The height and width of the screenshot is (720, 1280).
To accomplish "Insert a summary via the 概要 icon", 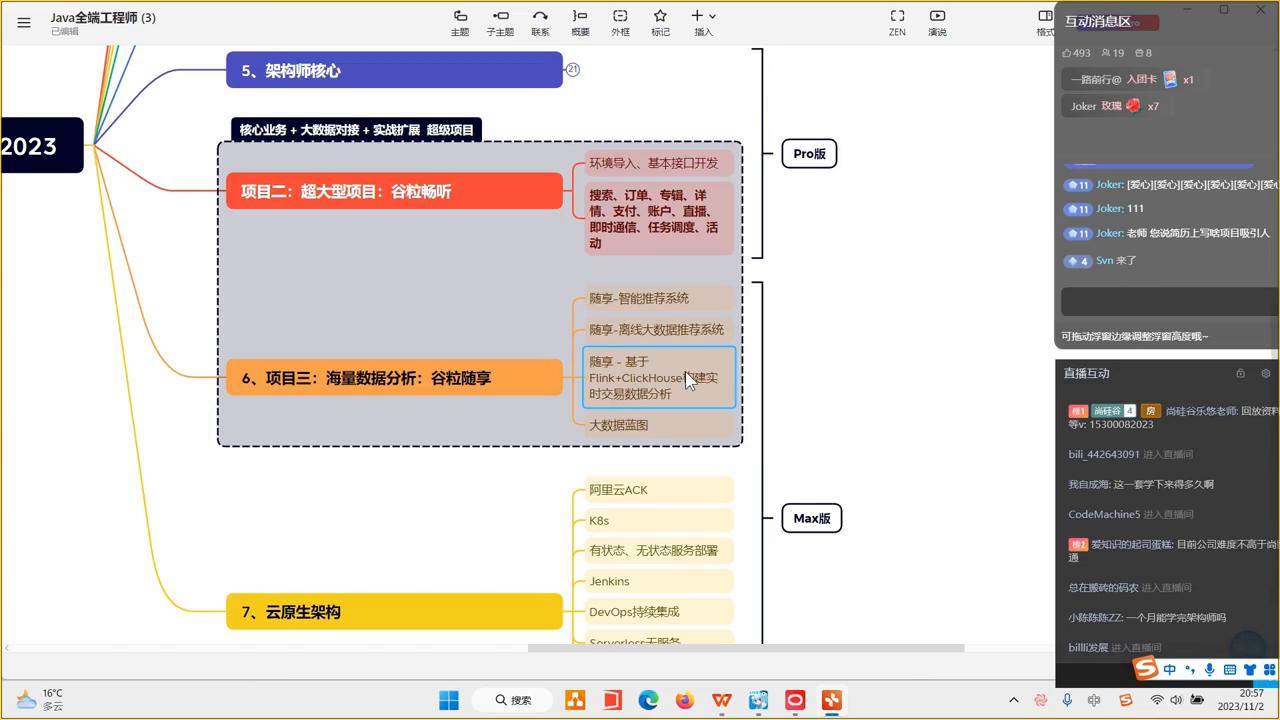I will [x=580, y=22].
